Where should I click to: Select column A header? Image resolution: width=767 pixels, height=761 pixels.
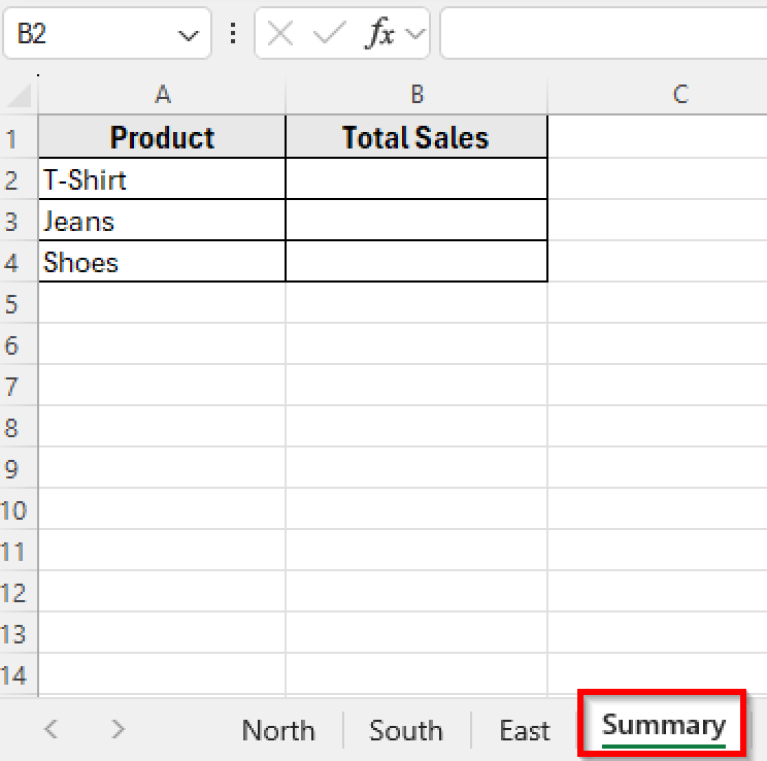pos(162,95)
